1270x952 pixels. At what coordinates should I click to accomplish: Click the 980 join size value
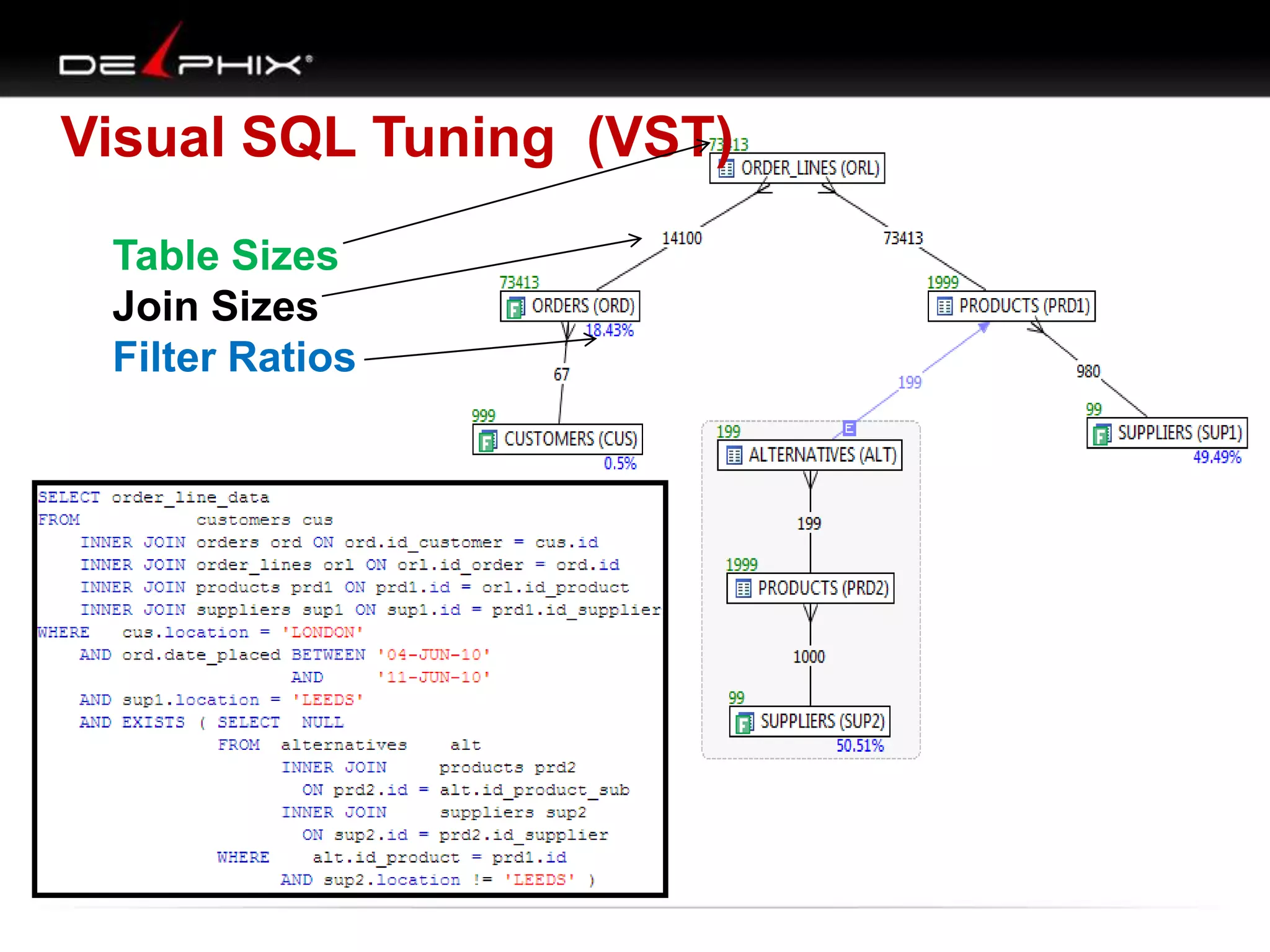[1088, 372]
